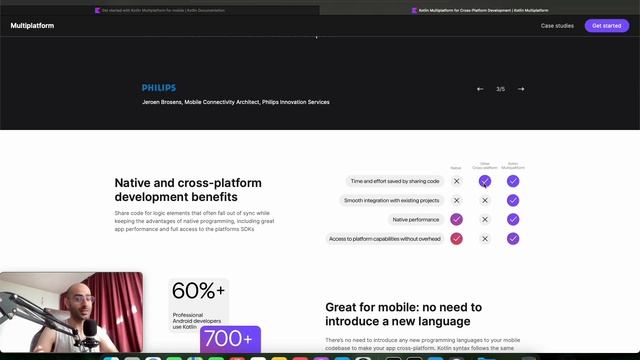Click the webcam video overlay

[x=71, y=312]
